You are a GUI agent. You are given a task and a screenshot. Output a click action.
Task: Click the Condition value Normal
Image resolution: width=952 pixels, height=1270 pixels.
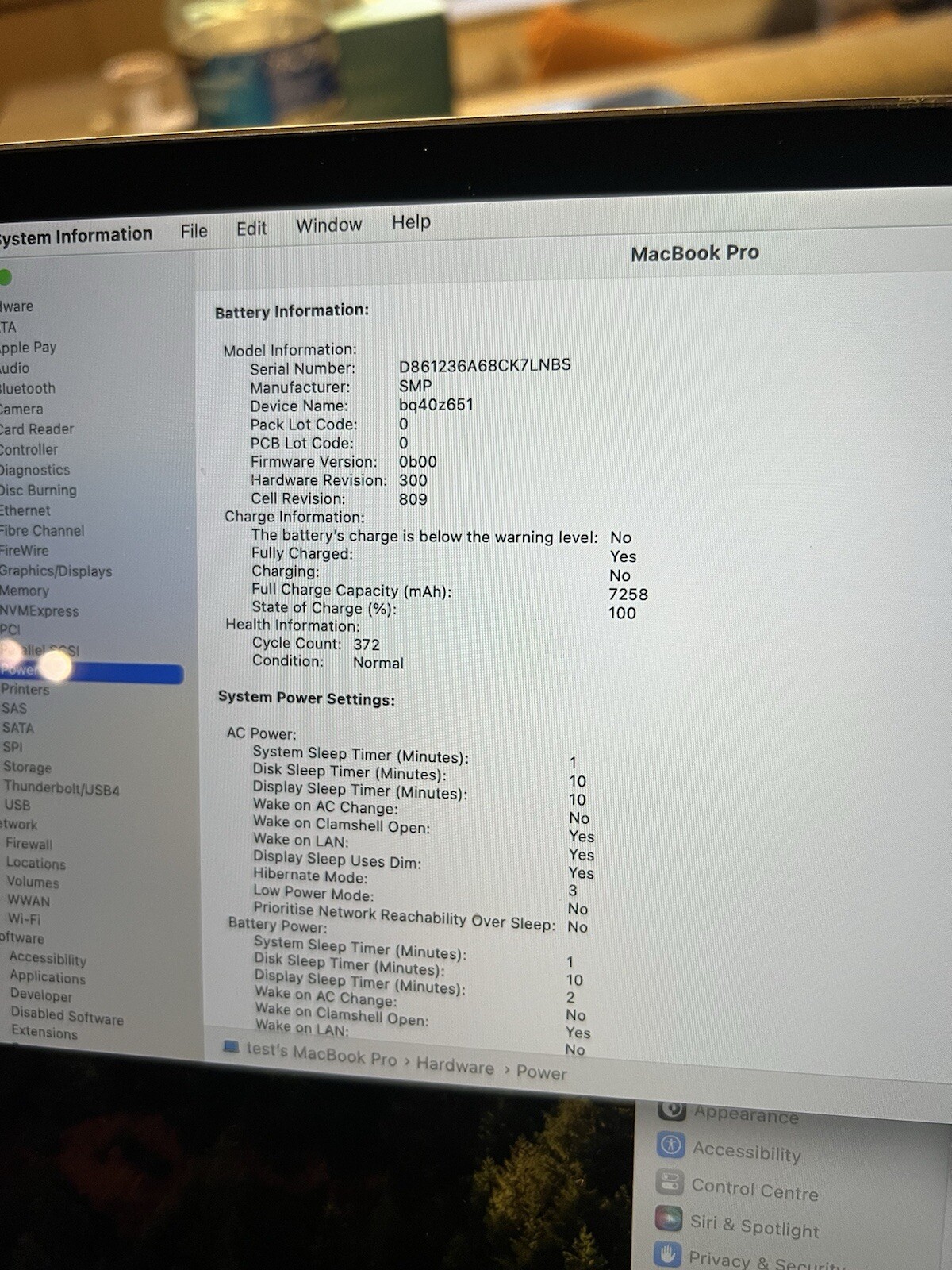click(x=378, y=663)
